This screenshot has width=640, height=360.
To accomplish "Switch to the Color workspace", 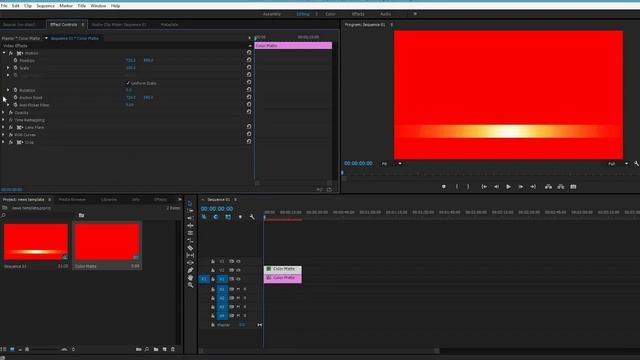I will (x=330, y=14).
